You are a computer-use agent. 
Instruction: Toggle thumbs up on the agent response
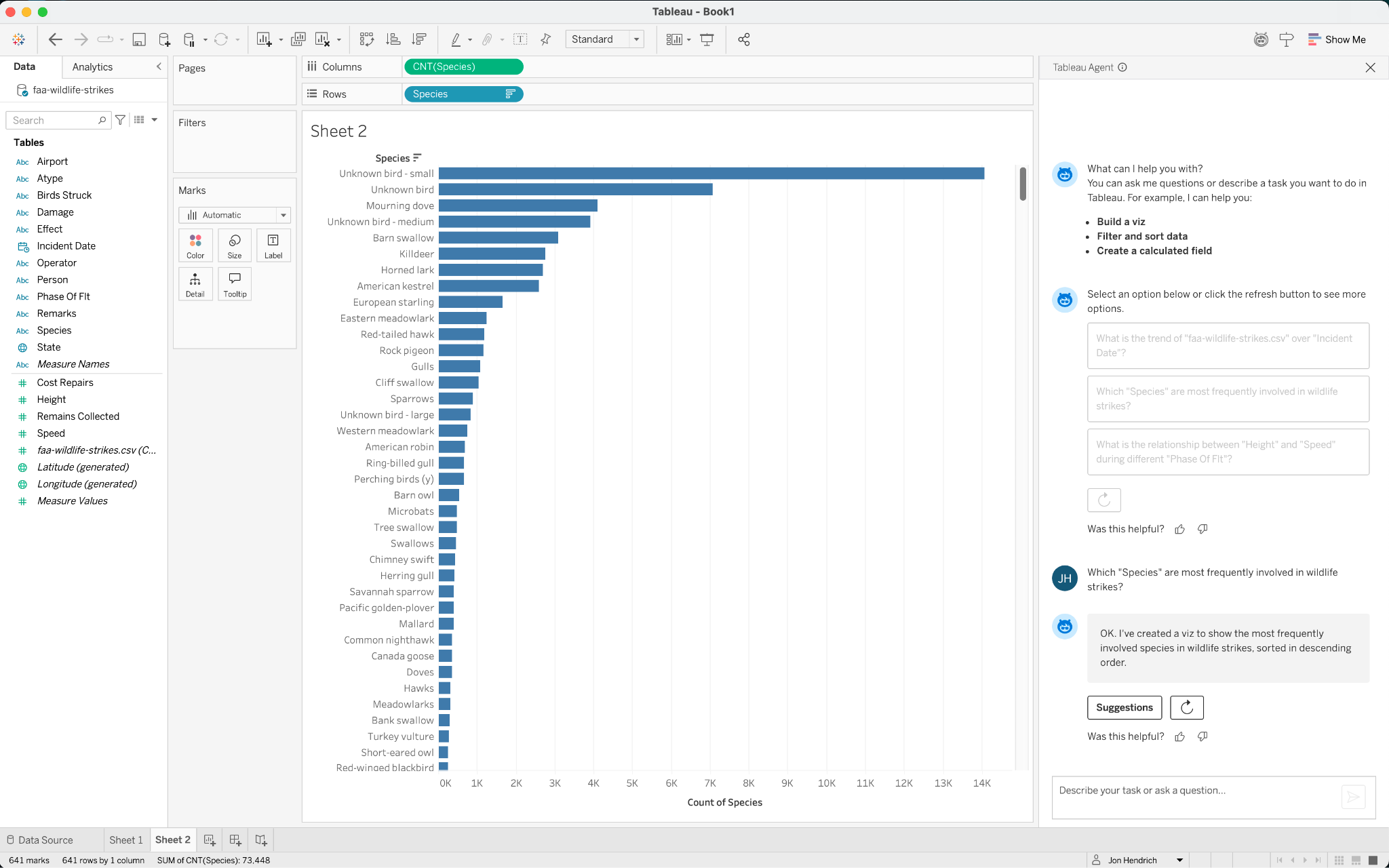point(1179,736)
